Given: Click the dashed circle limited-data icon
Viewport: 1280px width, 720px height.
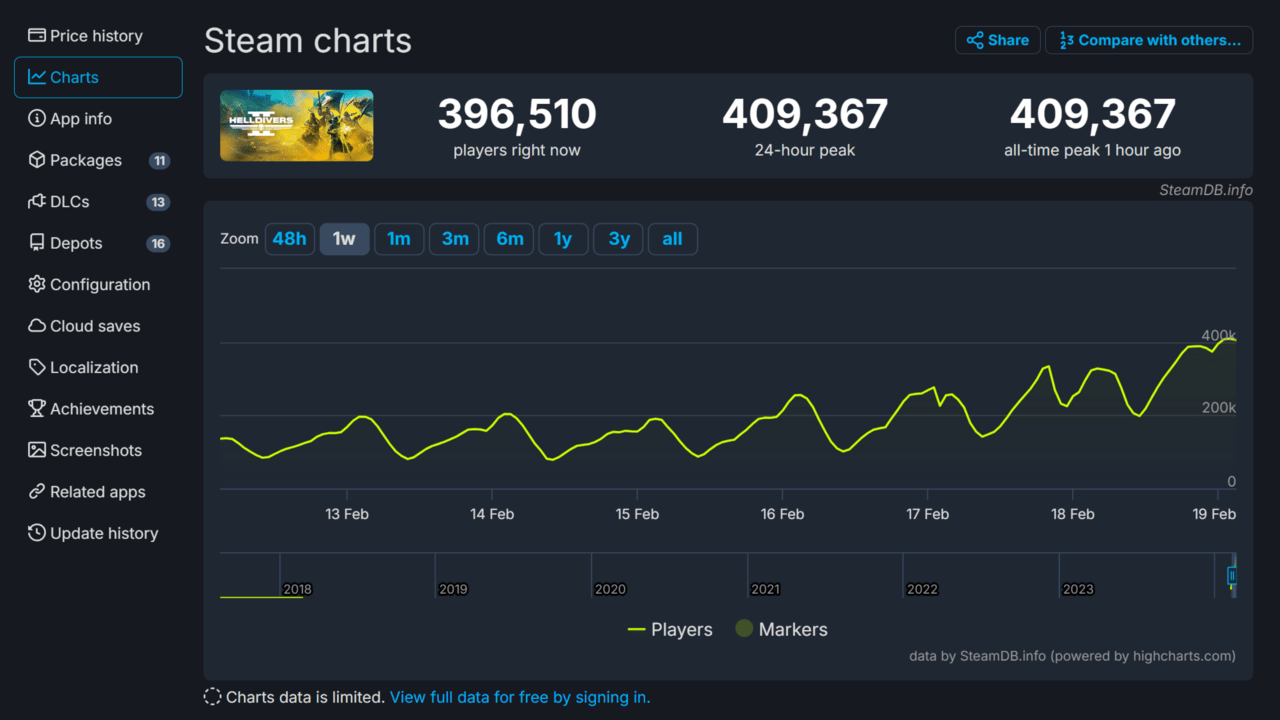Looking at the screenshot, I should click(212, 697).
